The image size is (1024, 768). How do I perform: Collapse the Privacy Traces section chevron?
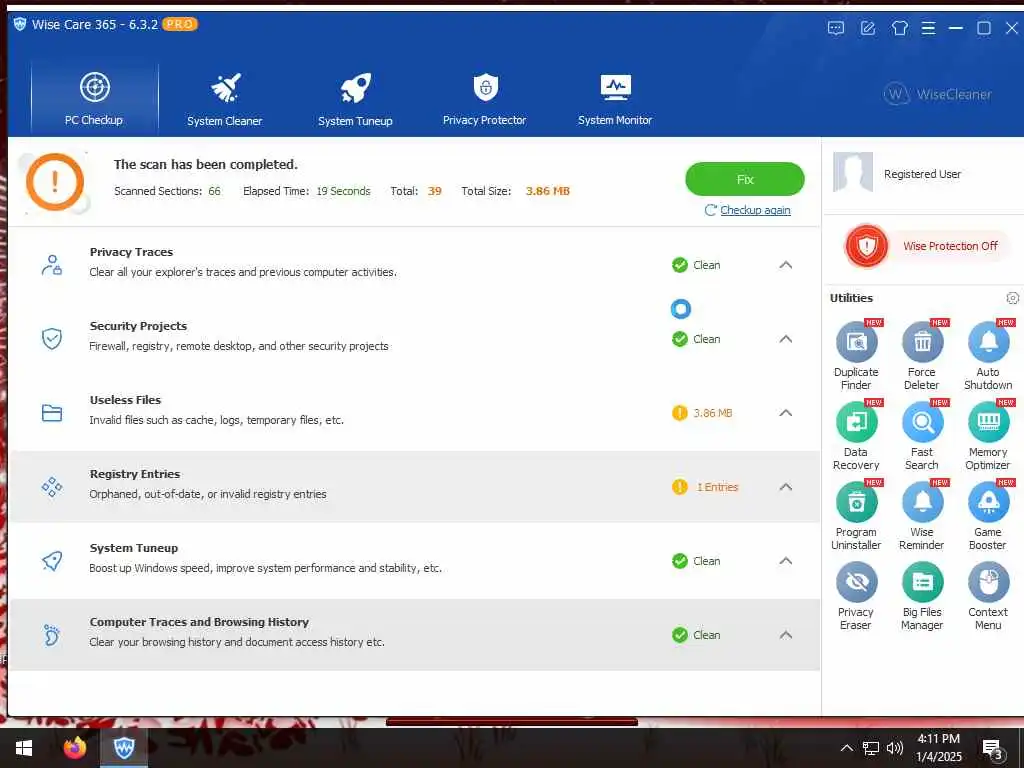[x=786, y=265]
